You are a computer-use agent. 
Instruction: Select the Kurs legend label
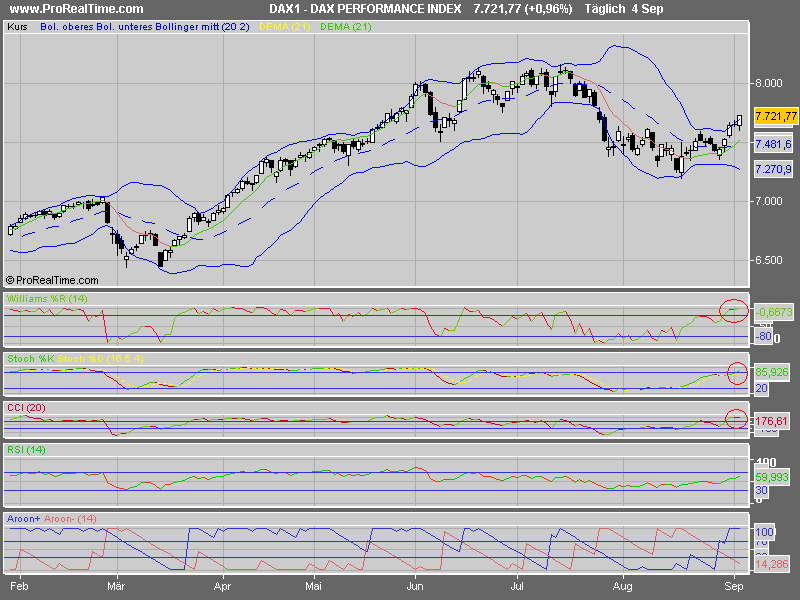[17, 27]
